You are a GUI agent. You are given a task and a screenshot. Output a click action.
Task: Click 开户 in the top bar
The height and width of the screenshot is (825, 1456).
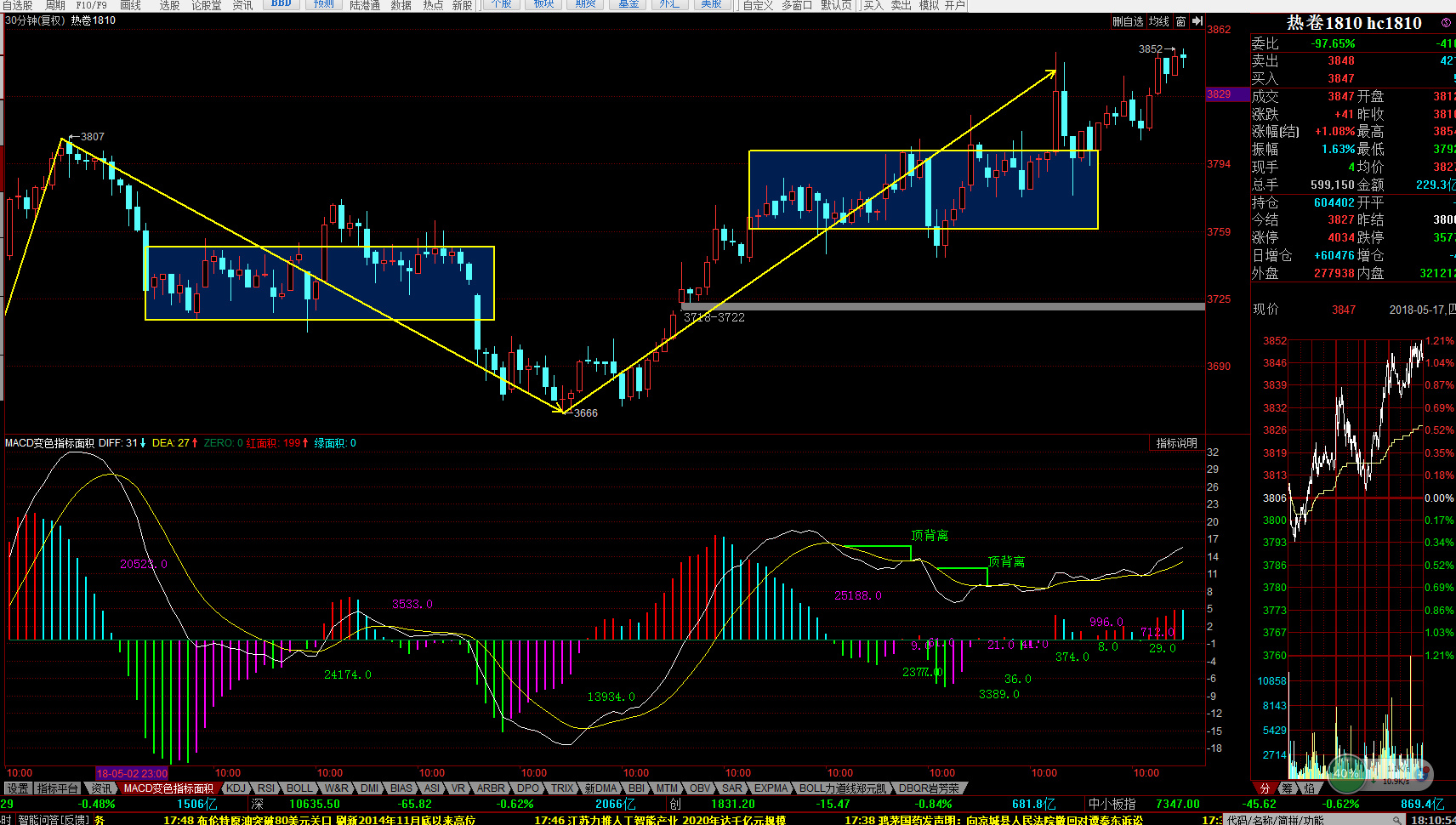[955, 5]
